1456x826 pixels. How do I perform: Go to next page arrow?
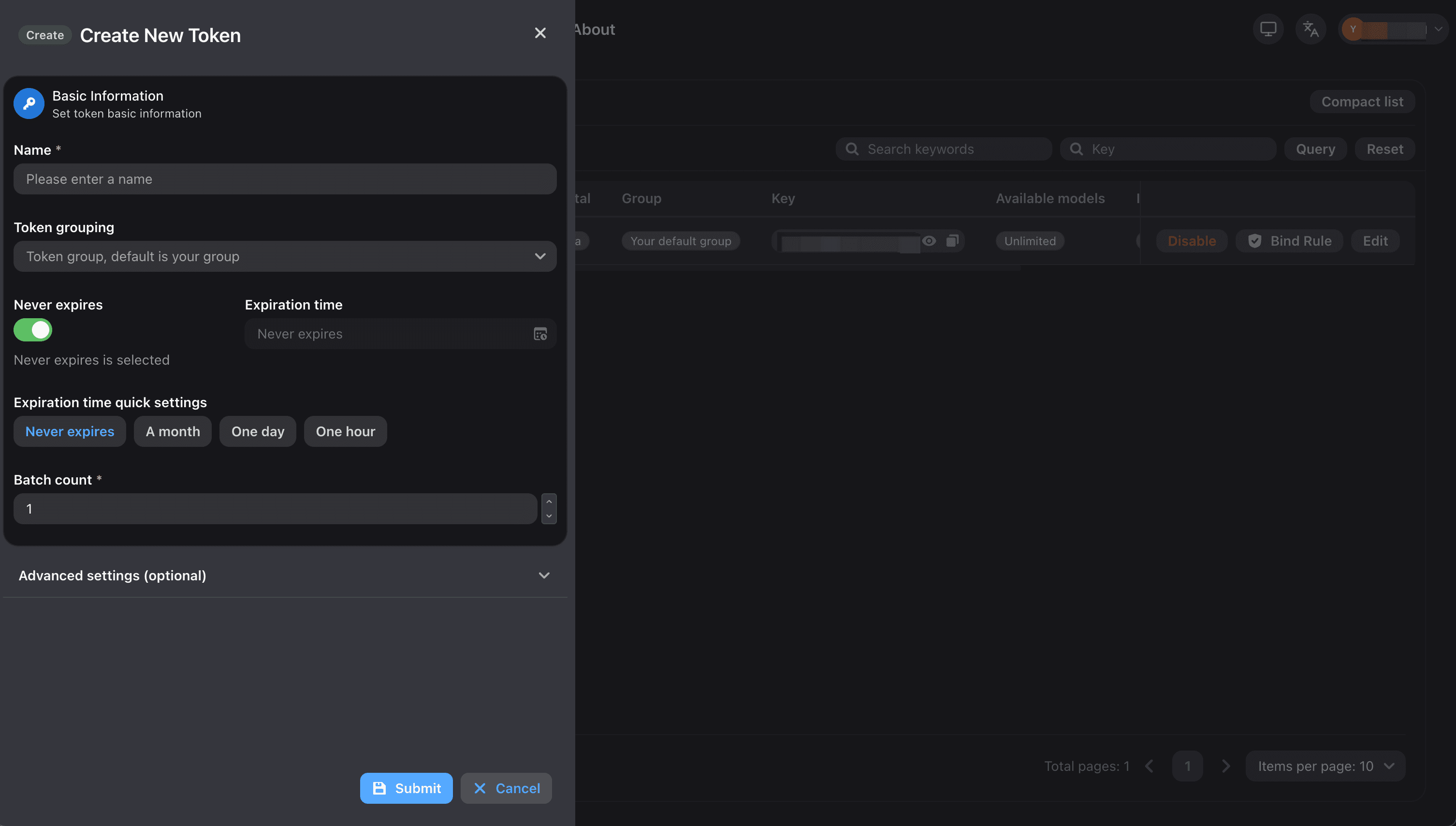tap(1226, 767)
